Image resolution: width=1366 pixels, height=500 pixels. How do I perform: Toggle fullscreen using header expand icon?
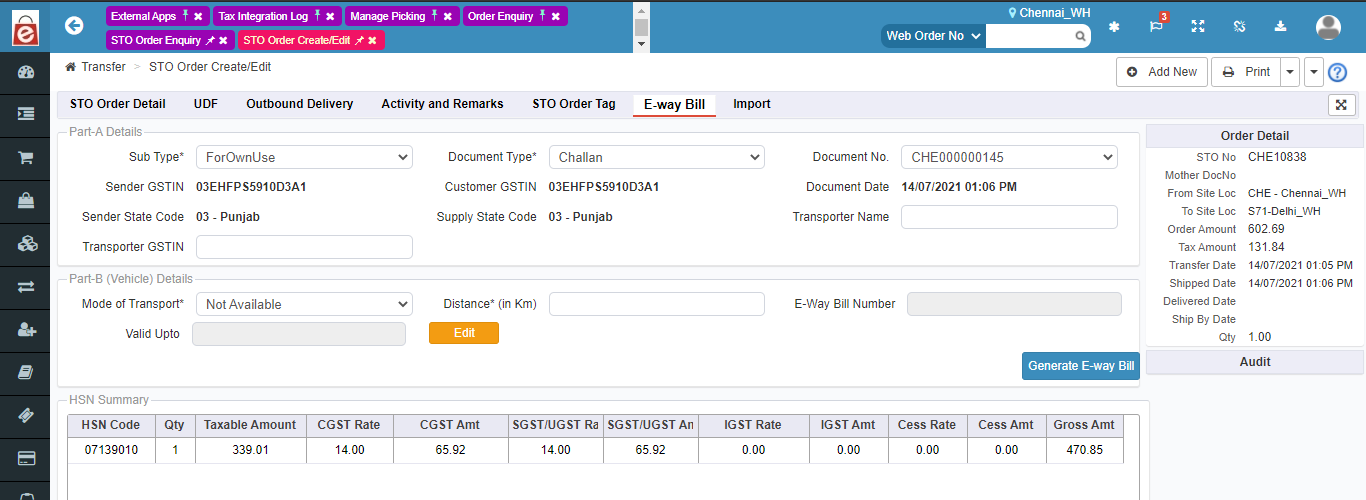(x=1197, y=26)
